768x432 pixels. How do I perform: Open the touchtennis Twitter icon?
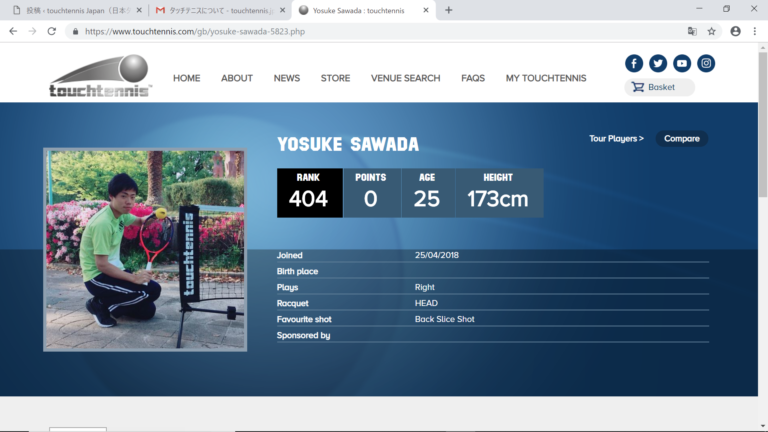pyautogui.click(x=658, y=63)
